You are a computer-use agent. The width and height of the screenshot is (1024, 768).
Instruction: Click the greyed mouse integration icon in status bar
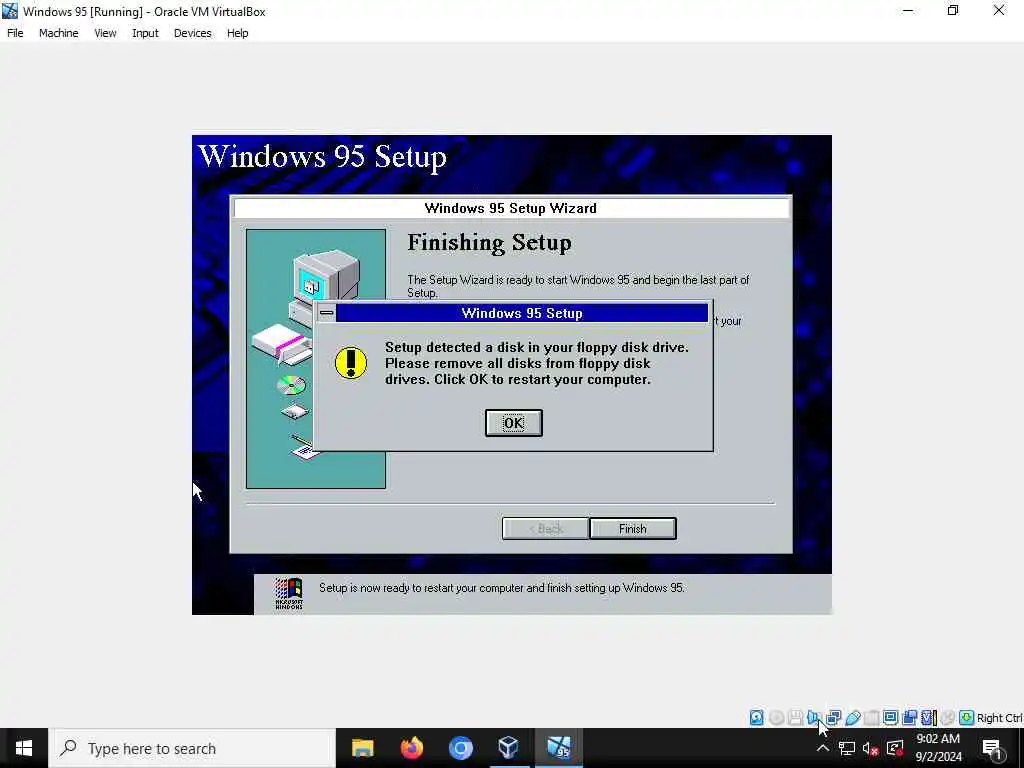pyautogui.click(x=948, y=718)
